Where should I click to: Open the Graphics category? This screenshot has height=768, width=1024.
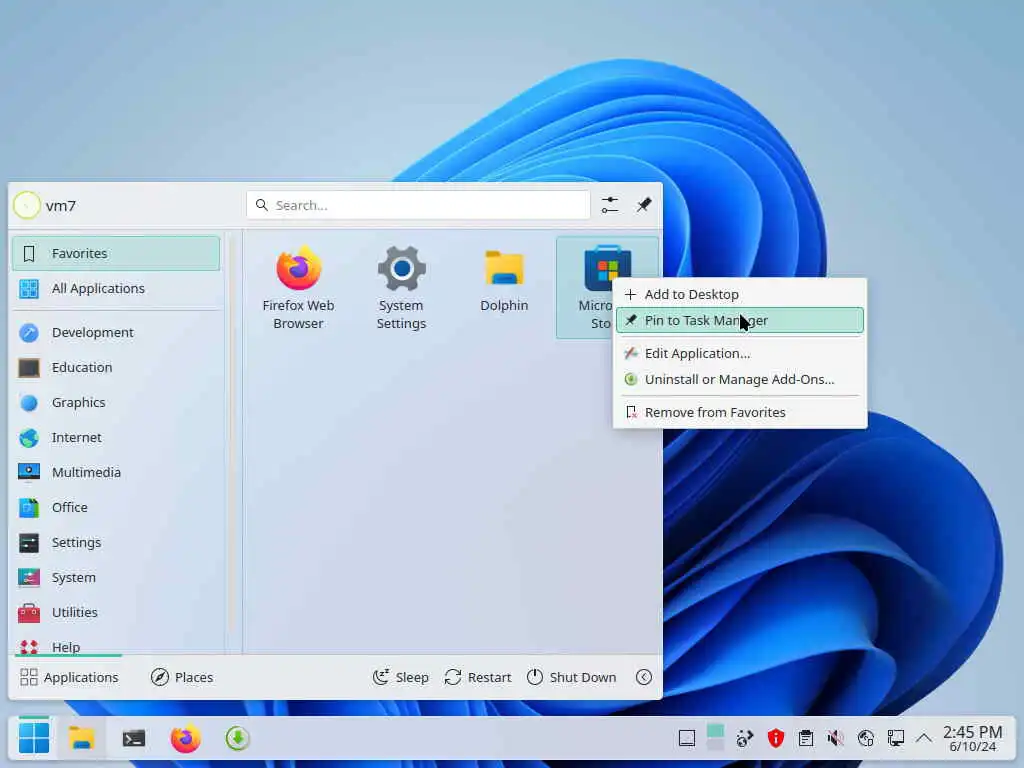116,402
